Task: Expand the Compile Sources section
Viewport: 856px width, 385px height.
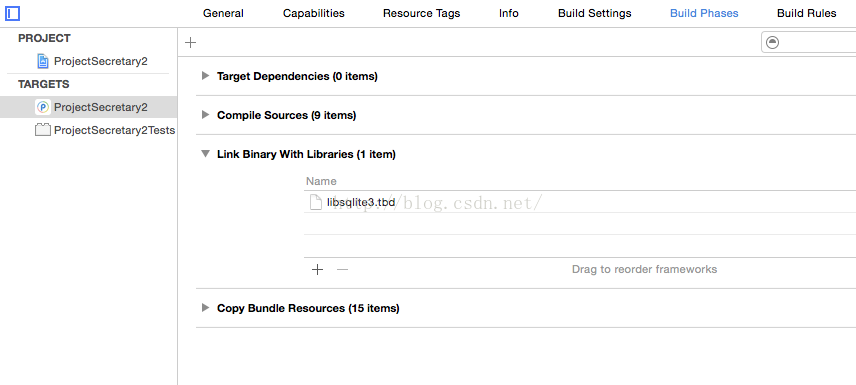Action: (205, 115)
